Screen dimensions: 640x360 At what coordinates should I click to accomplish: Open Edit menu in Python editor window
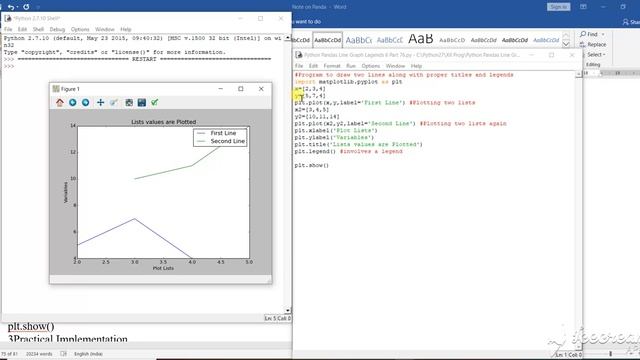tap(313, 66)
